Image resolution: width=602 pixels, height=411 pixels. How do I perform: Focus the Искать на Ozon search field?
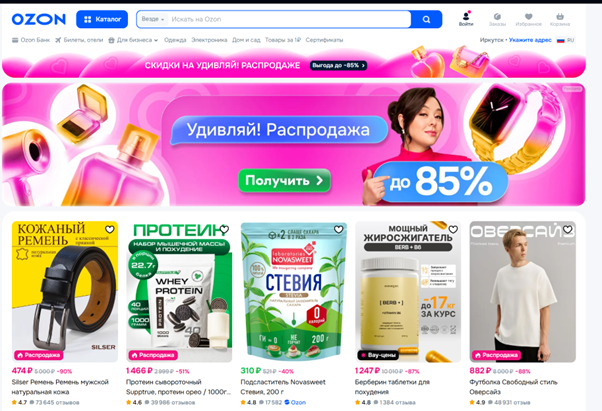click(290, 19)
